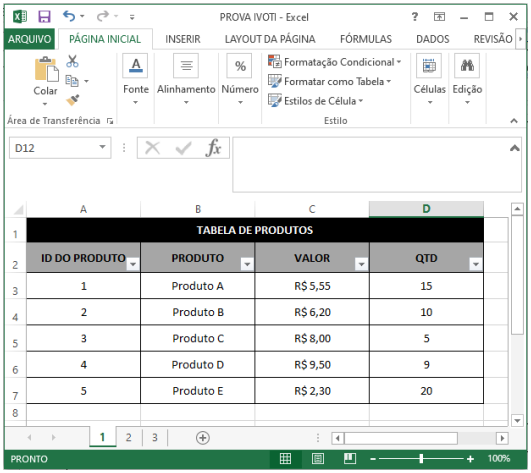
Task: Click the Undo arrow icon
Action: pos(69,16)
